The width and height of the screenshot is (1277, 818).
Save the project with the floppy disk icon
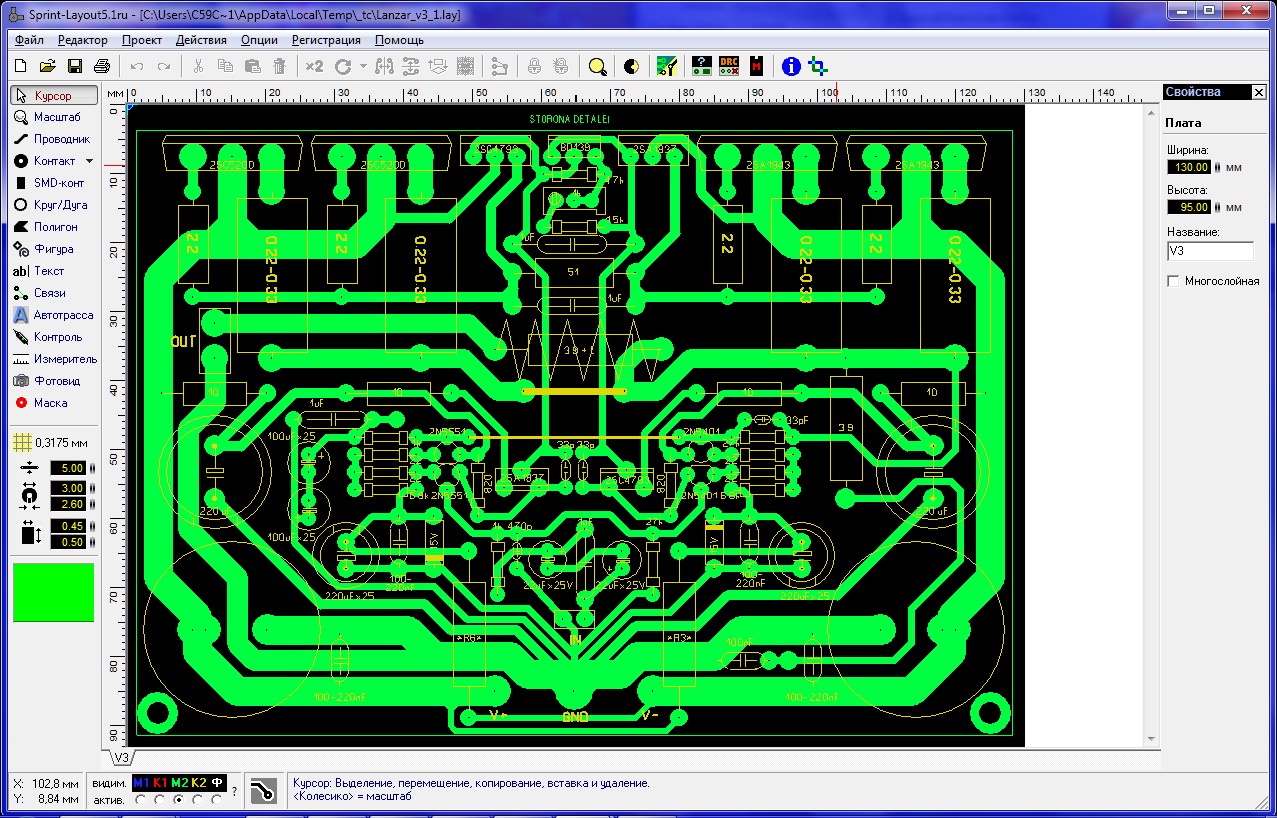tap(74, 66)
